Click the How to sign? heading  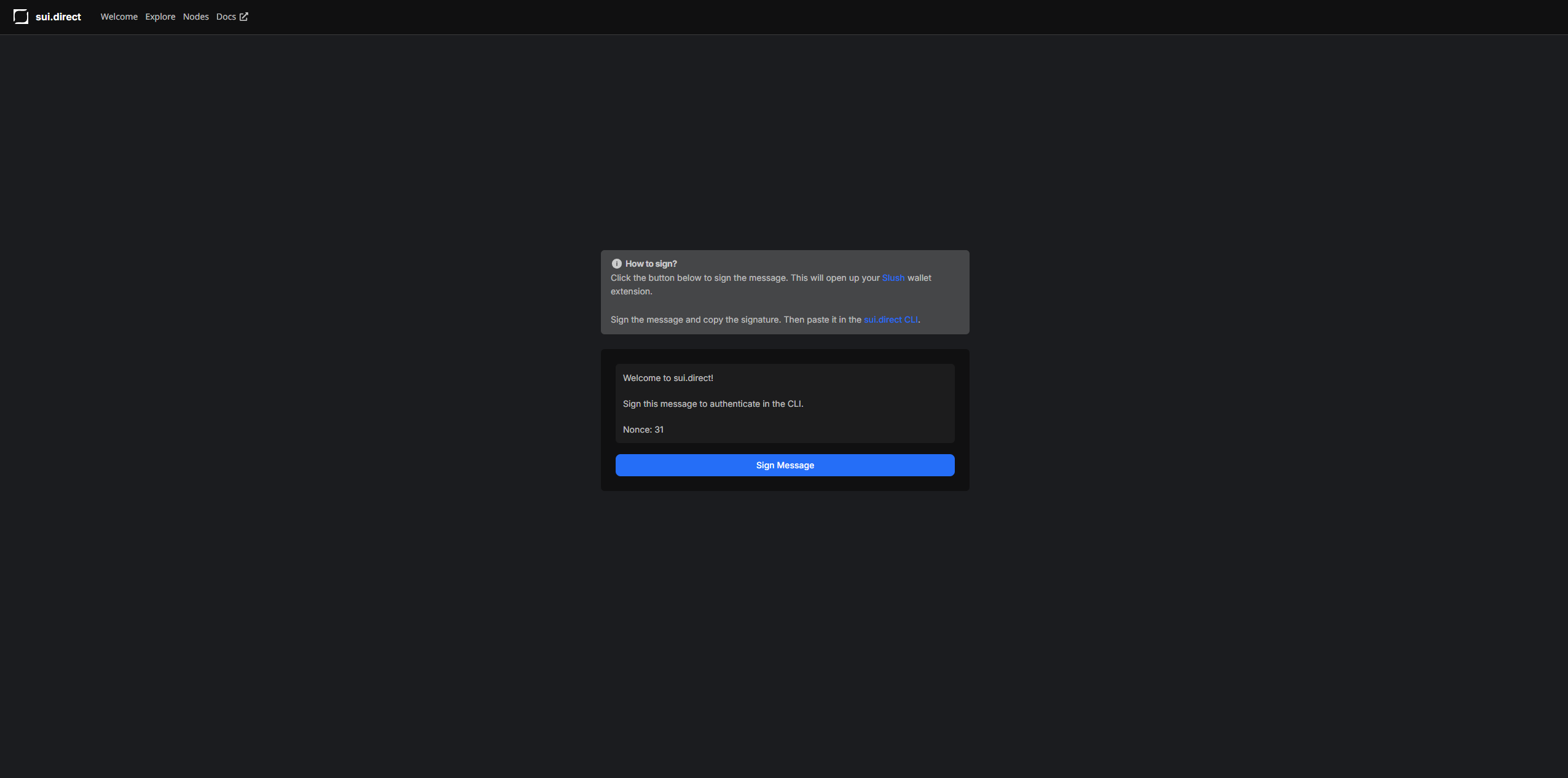coord(651,264)
